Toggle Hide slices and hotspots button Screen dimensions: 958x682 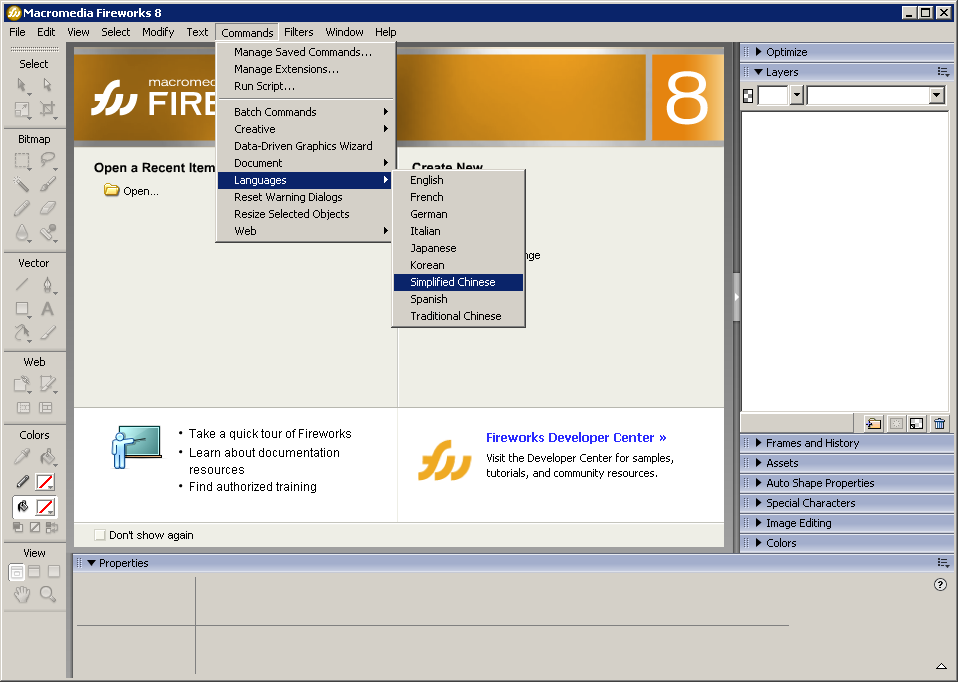click(23, 408)
